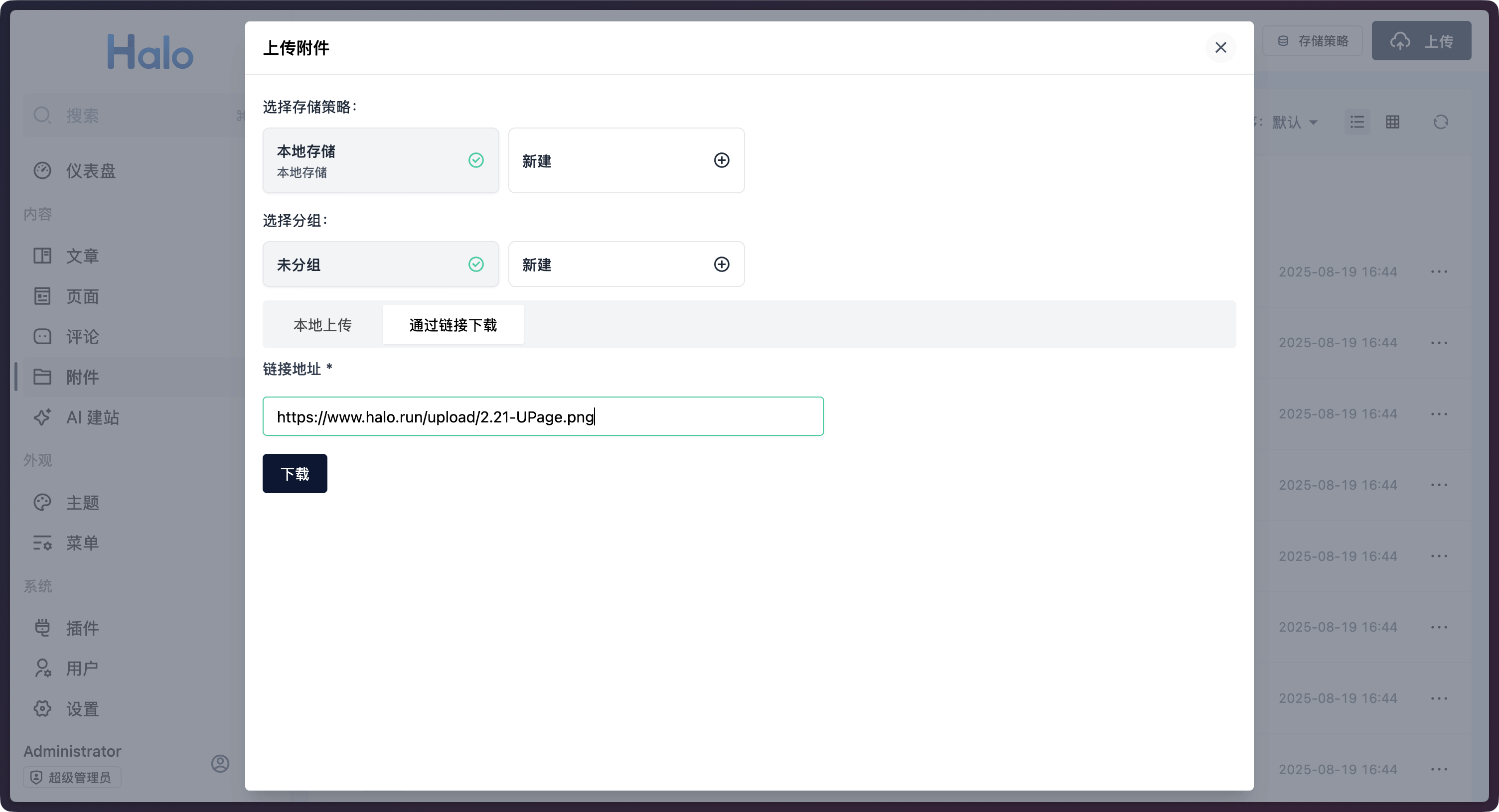Open the more menu on the first attachment row
Image resolution: width=1499 pixels, height=812 pixels.
coord(1439,271)
